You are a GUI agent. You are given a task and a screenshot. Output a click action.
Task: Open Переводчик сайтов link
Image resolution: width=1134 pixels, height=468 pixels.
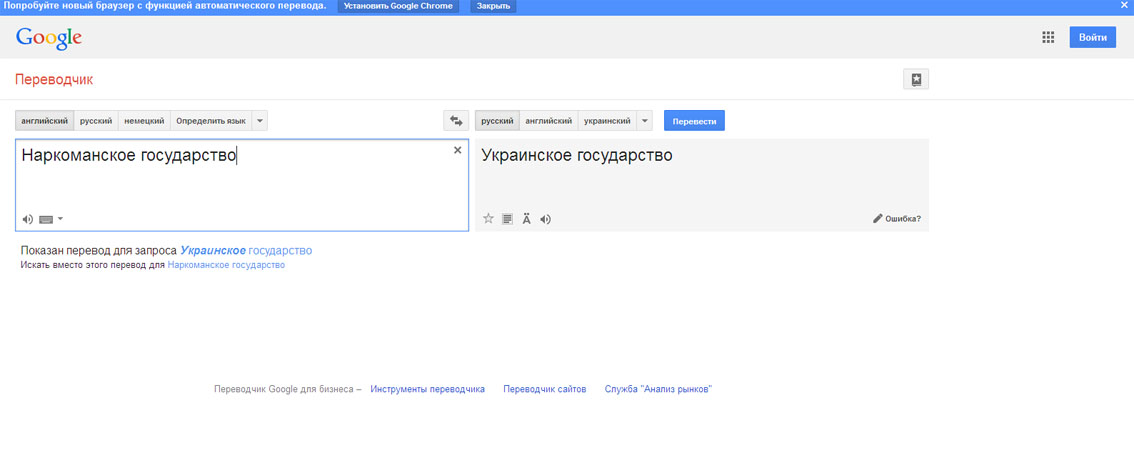pyautogui.click(x=545, y=389)
